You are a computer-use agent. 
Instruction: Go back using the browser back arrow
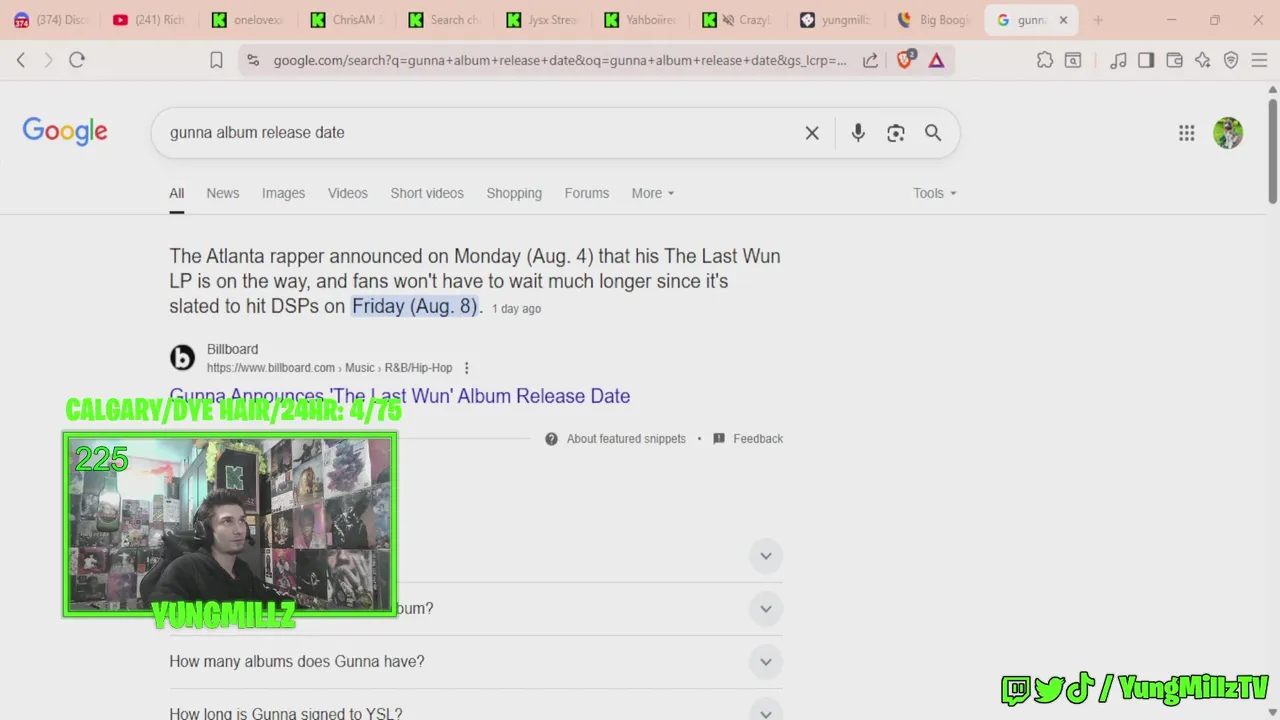pos(21,60)
